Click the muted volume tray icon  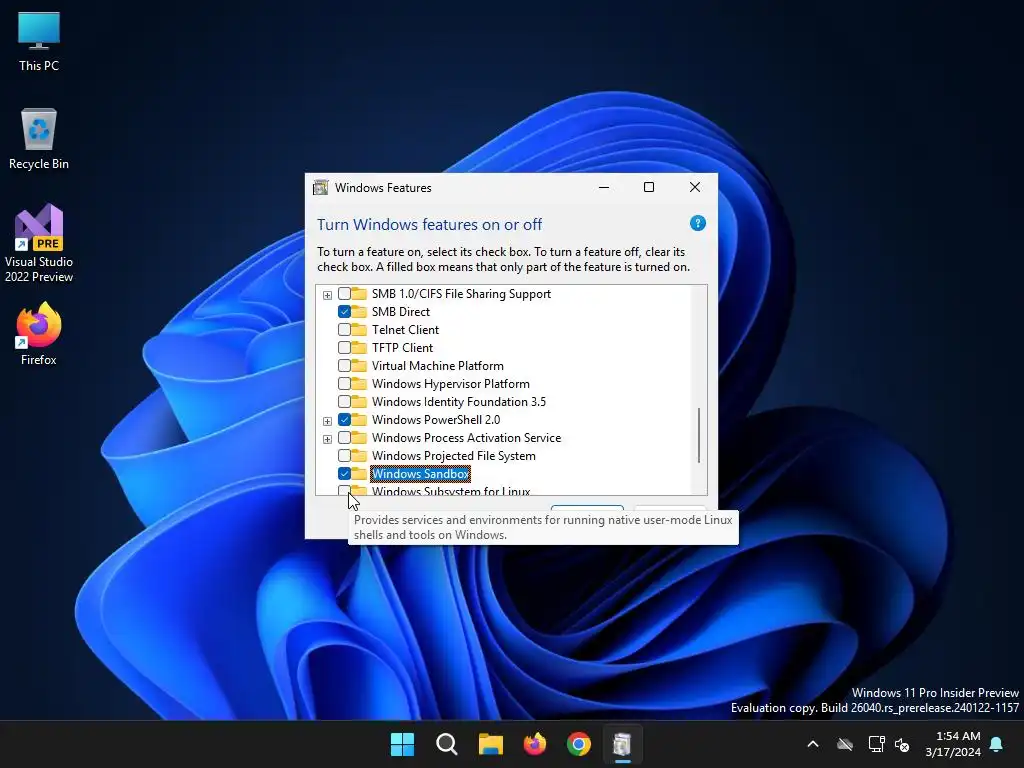coord(902,744)
